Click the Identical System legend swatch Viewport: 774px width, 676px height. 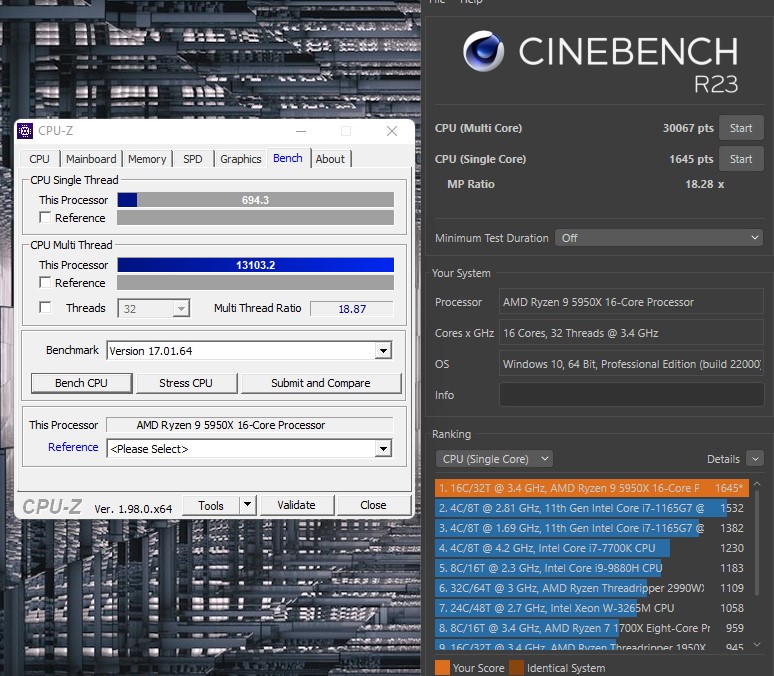pos(516,668)
